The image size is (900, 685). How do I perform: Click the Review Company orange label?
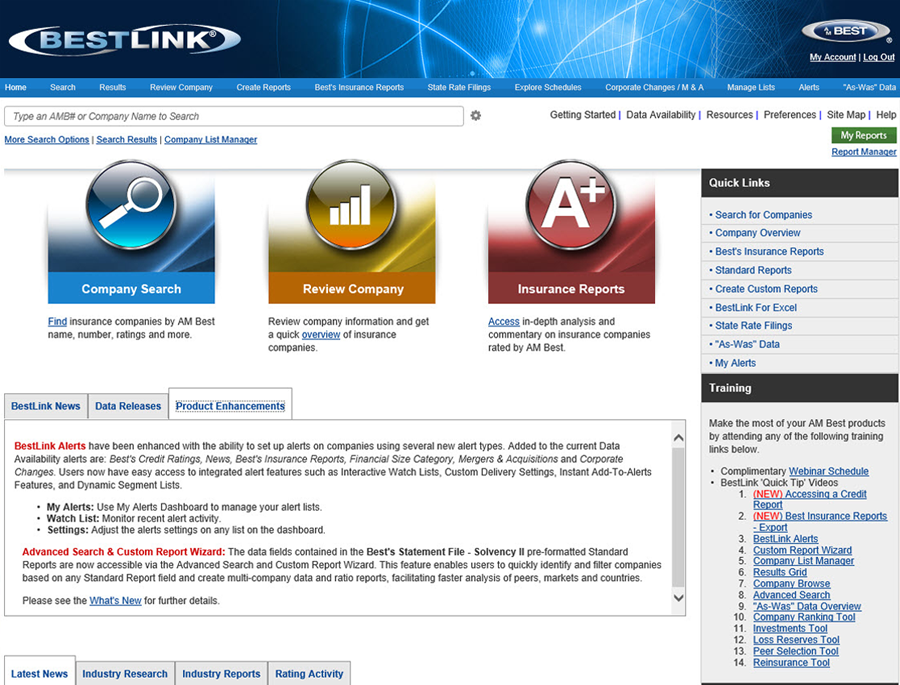(351, 288)
